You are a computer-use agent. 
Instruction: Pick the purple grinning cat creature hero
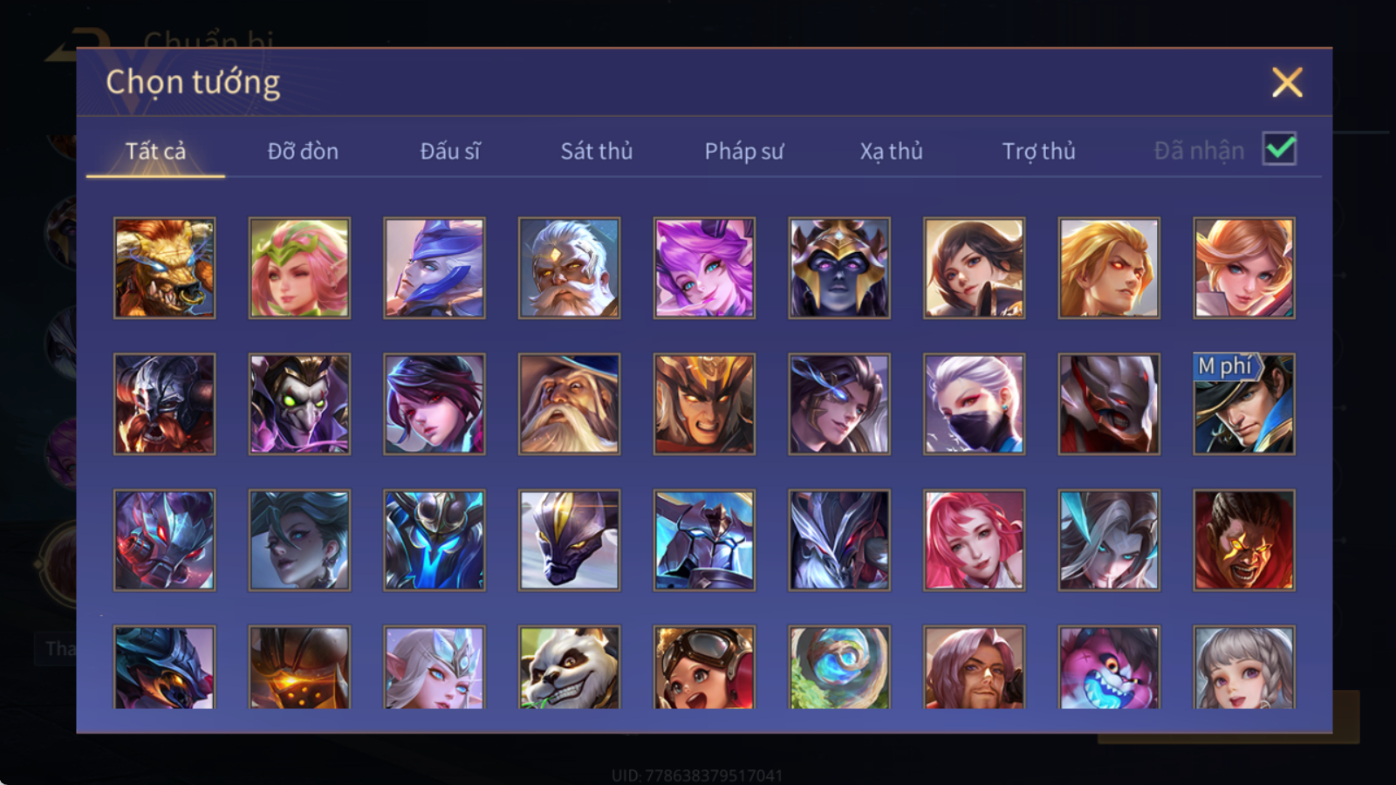[x=1109, y=668]
